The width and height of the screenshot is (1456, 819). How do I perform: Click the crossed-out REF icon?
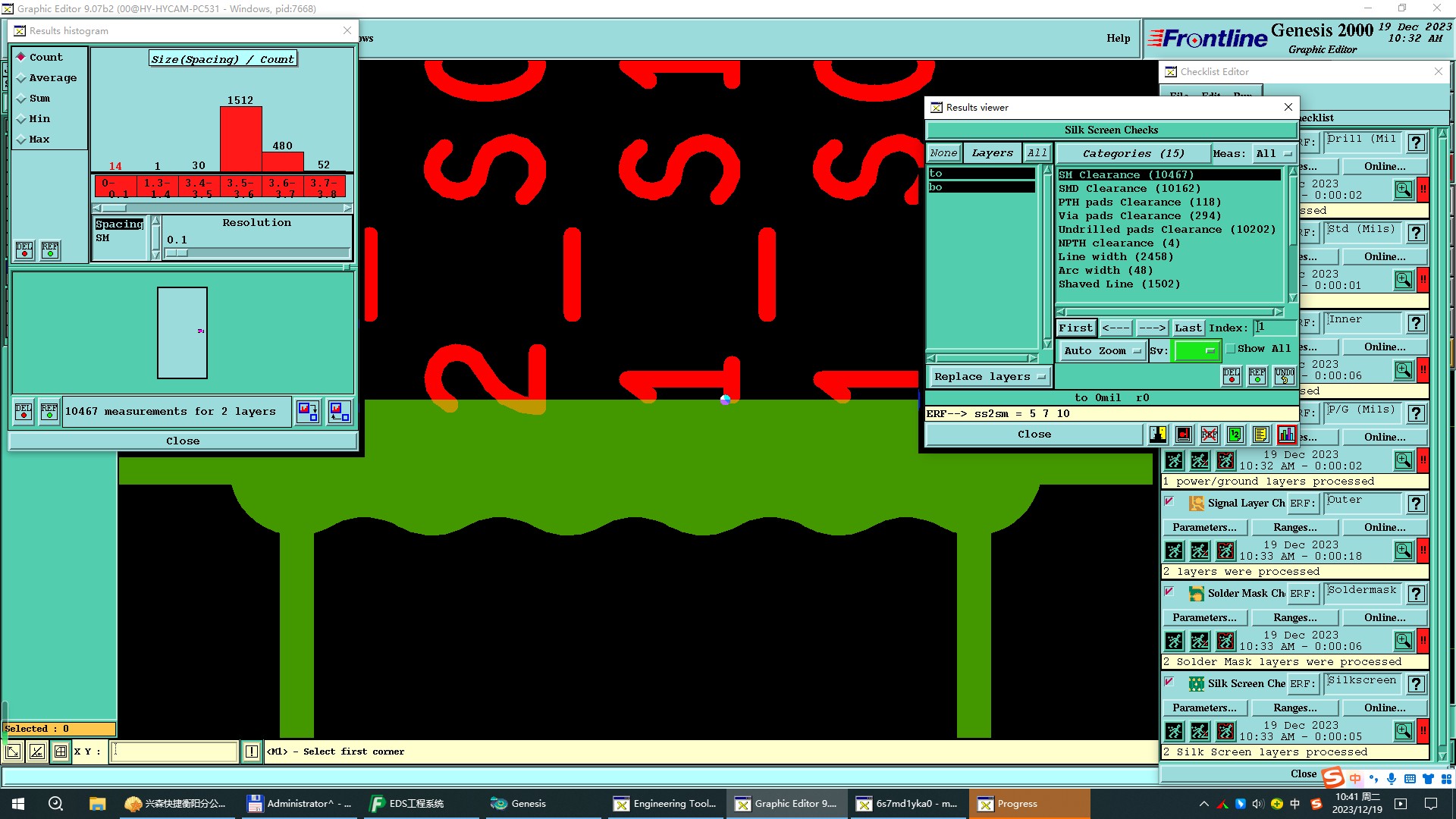tap(1210, 435)
